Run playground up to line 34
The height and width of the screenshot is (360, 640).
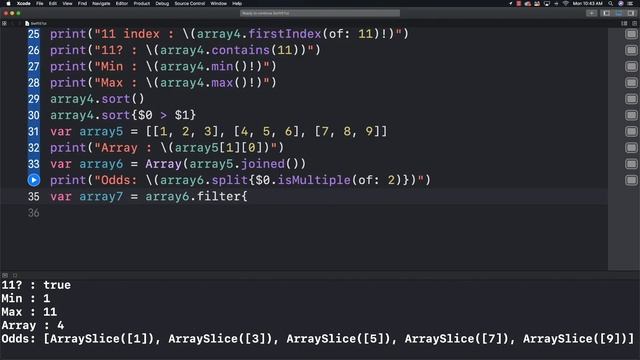[x=33, y=180]
